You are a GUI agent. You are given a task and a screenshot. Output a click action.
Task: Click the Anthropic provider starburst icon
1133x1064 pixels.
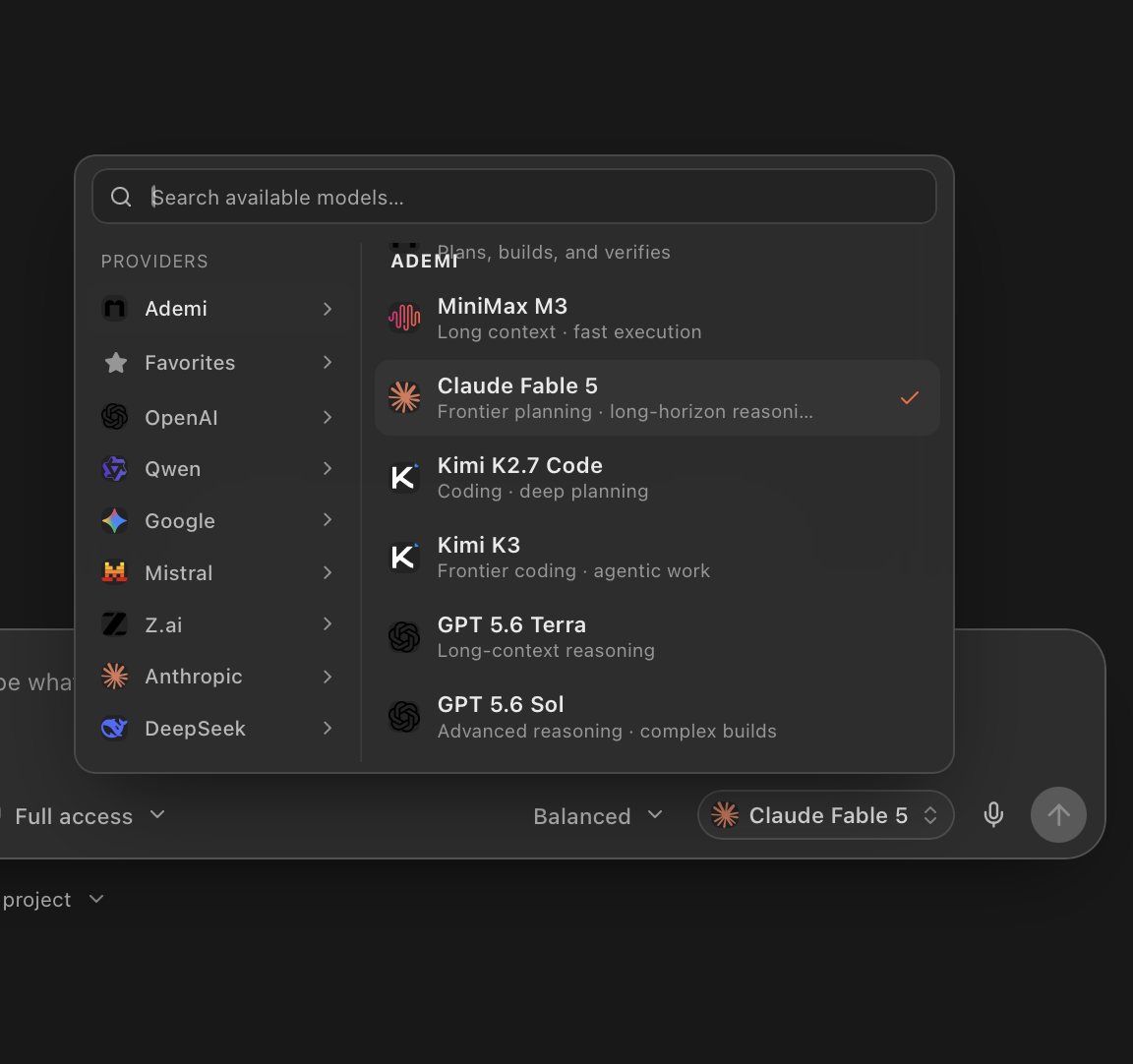[115, 677]
